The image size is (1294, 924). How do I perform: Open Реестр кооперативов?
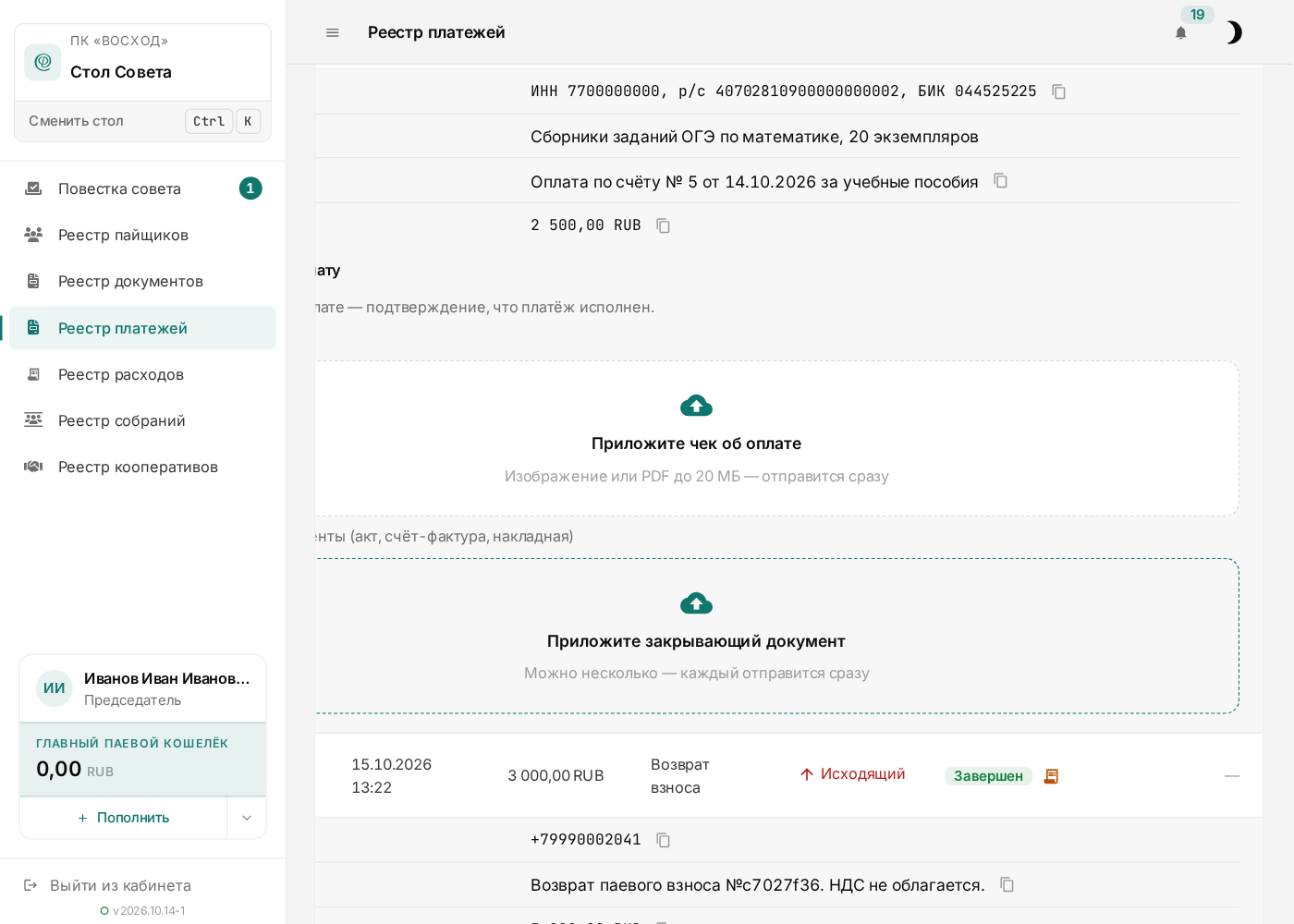pyautogui.click(x=142, y=467)
